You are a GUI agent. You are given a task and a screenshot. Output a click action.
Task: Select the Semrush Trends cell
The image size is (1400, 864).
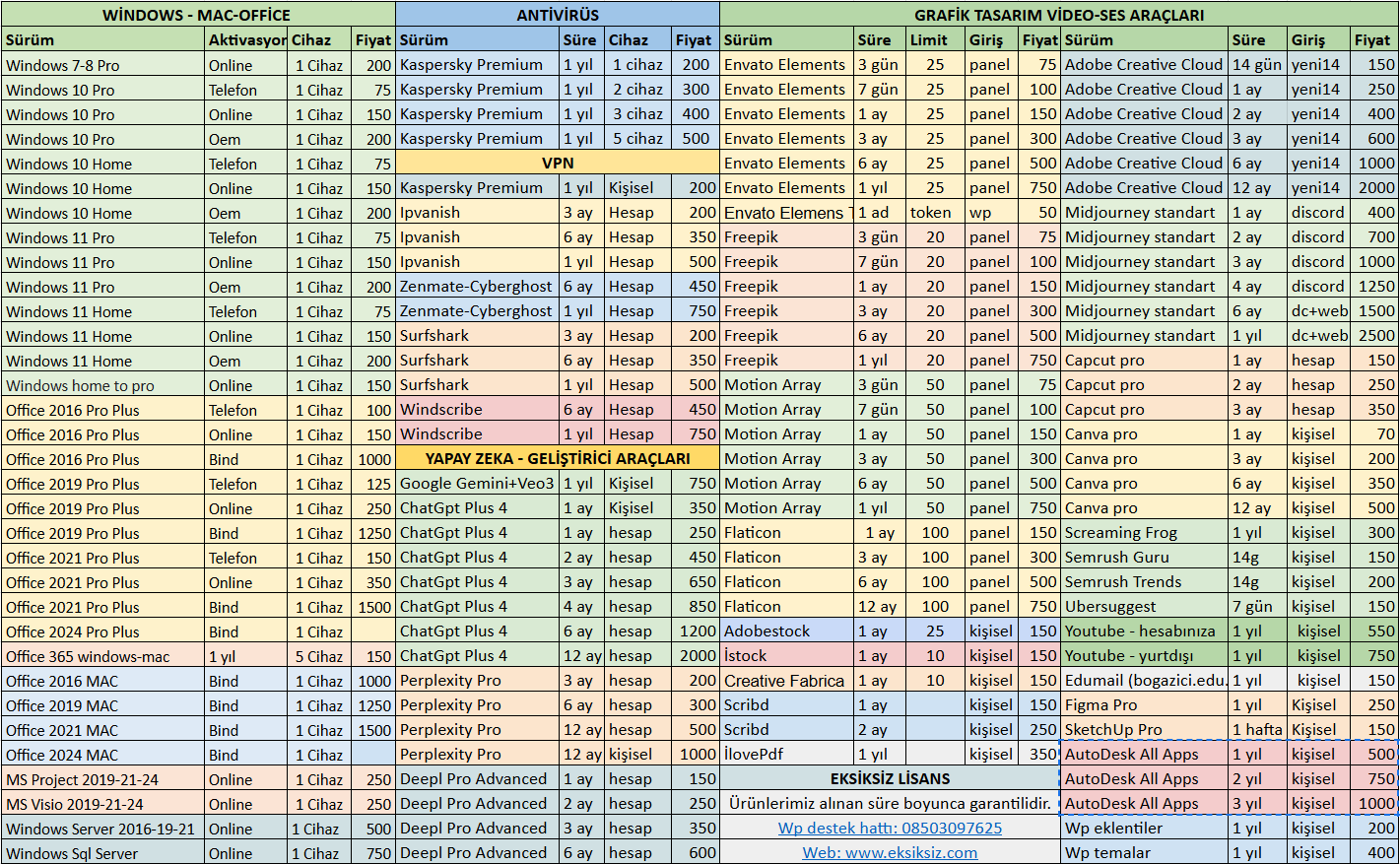coord(1145,581)
